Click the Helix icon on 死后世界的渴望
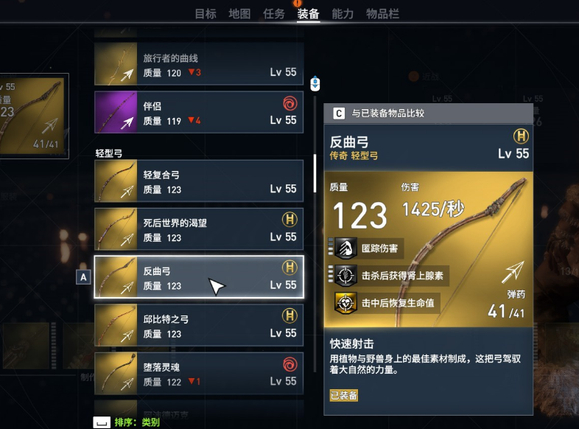This screenshot has width=579, height=429. click(x=290, y=219)
